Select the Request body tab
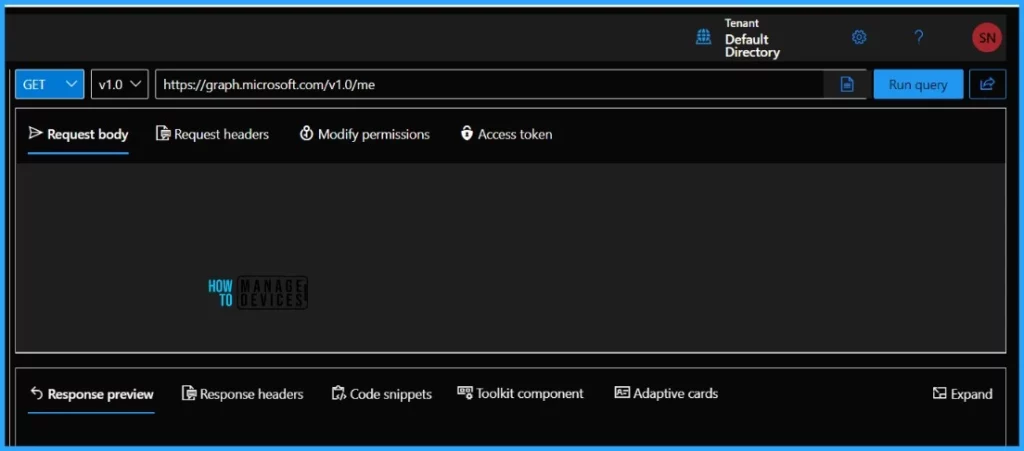 pyautogui.click(x=78, y=134)
